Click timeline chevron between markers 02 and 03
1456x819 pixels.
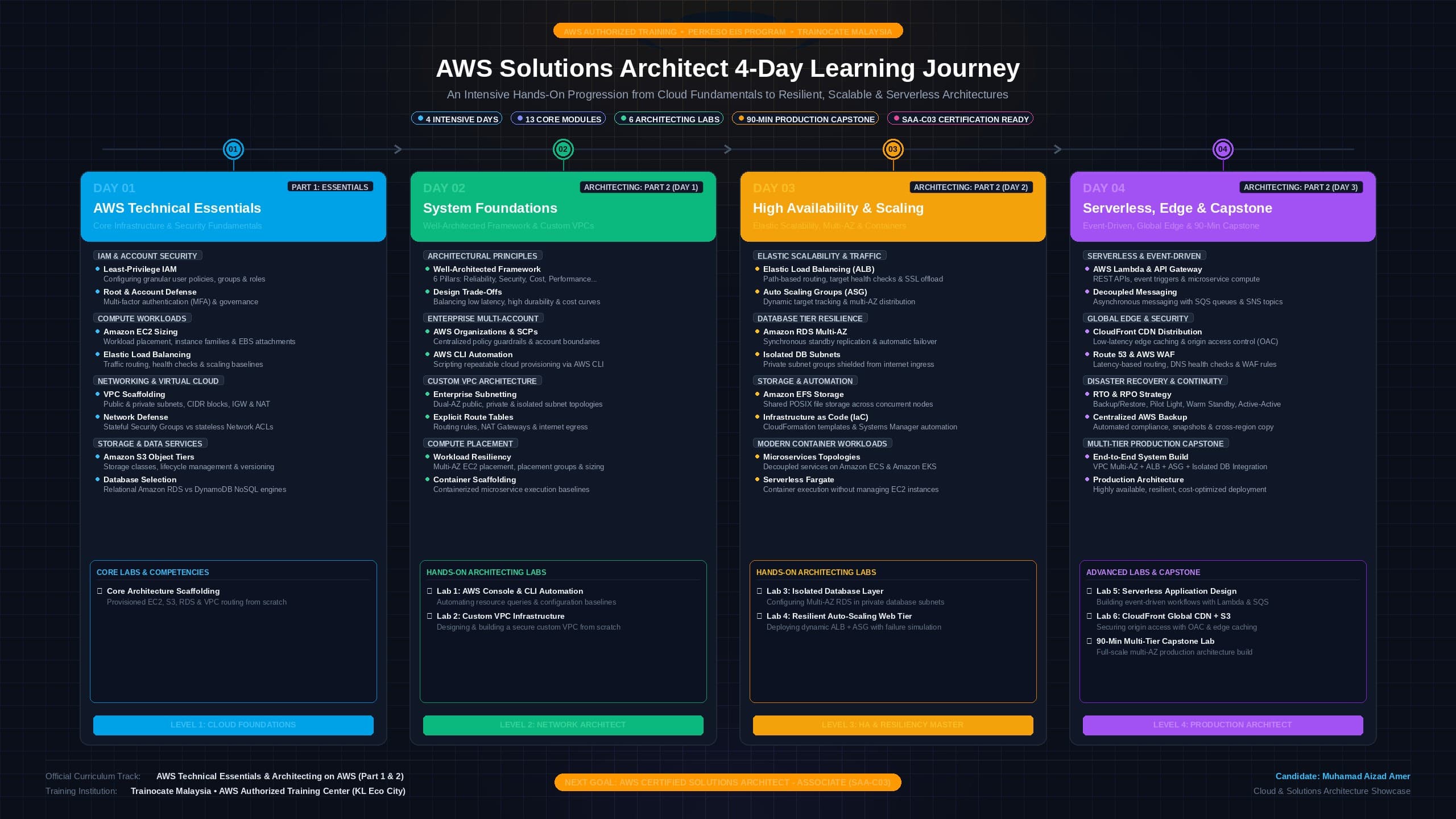point(728,149)
